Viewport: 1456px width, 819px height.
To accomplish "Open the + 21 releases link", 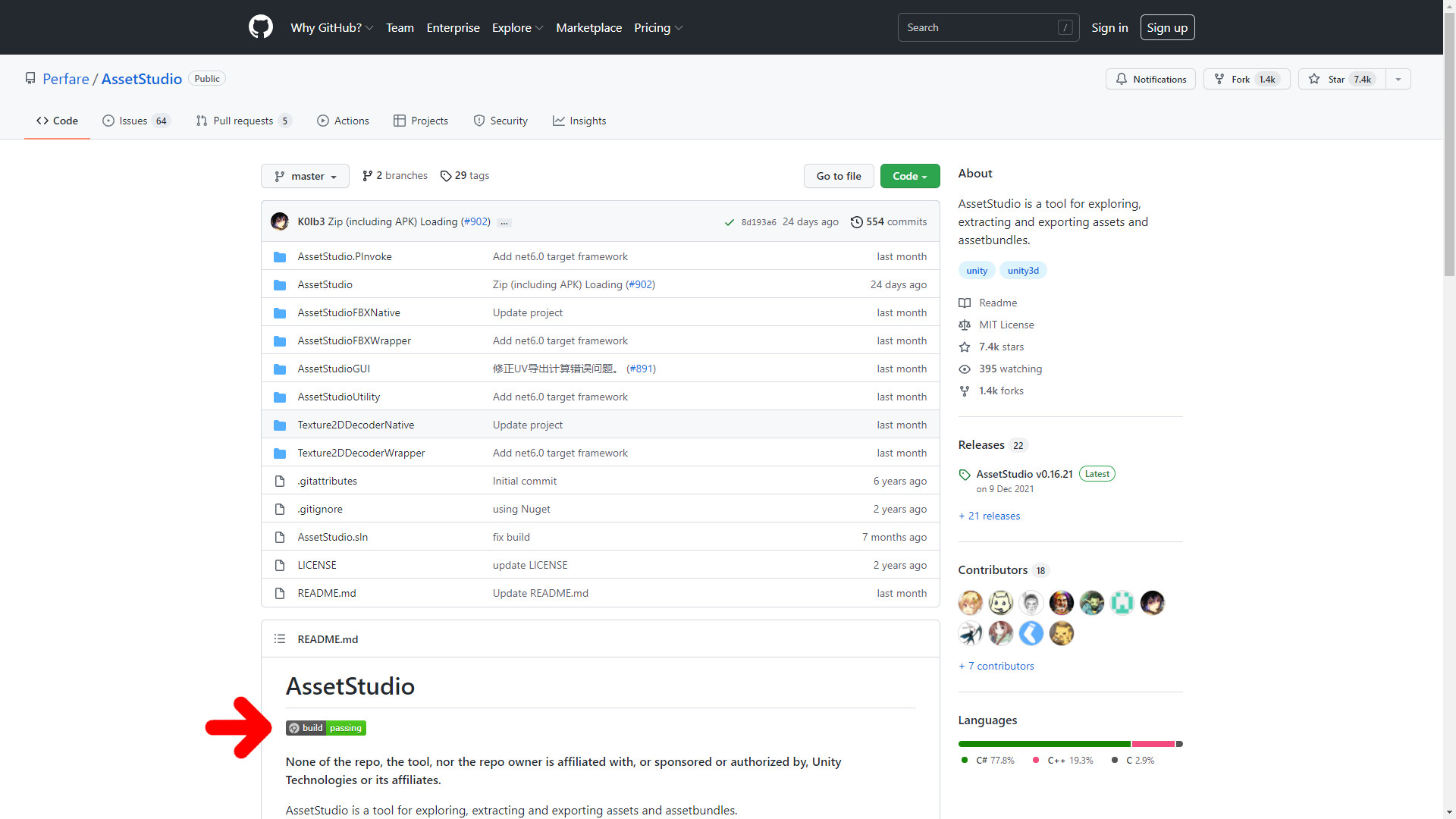I will click(x=989, y=516).
